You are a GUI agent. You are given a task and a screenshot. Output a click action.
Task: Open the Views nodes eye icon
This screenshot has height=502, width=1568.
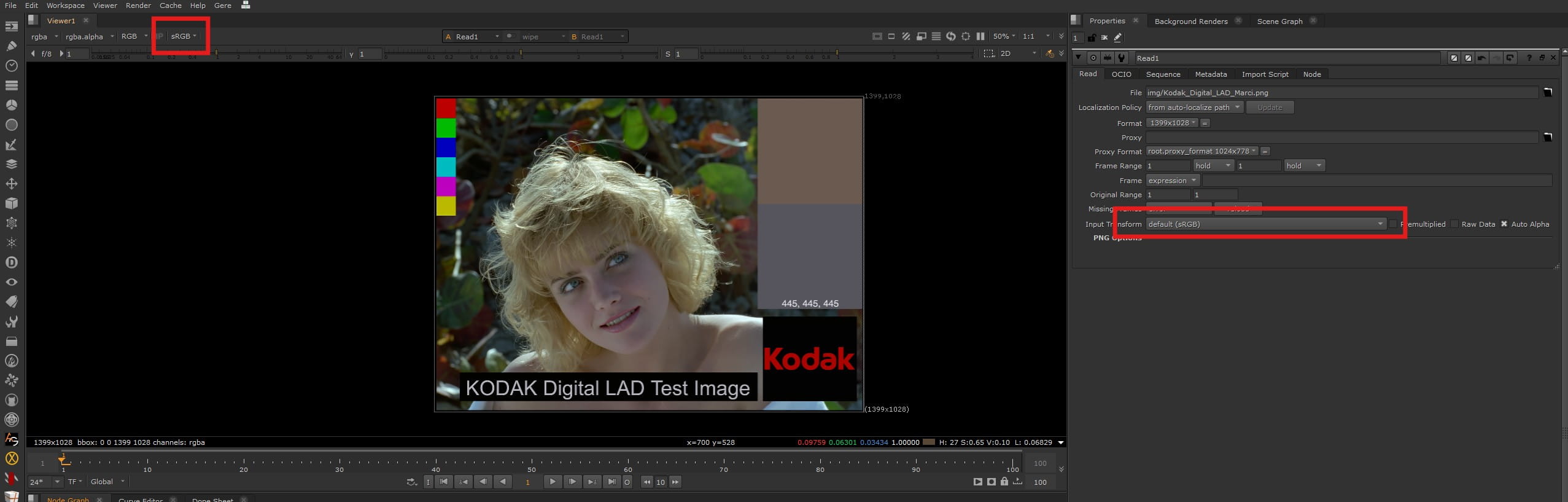[x=11, y=282]
